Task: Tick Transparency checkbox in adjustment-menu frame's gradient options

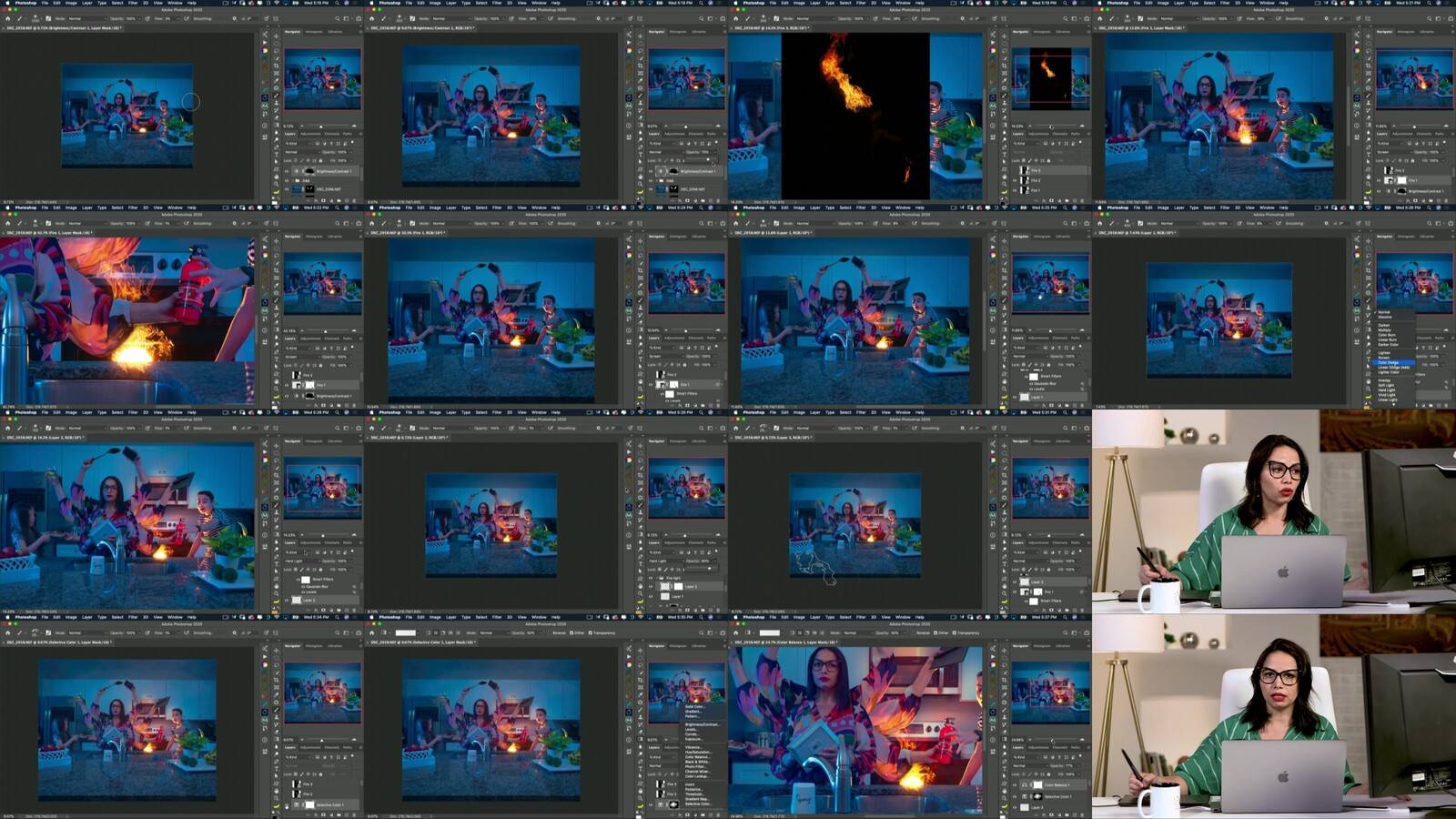Action: point(591,632)
